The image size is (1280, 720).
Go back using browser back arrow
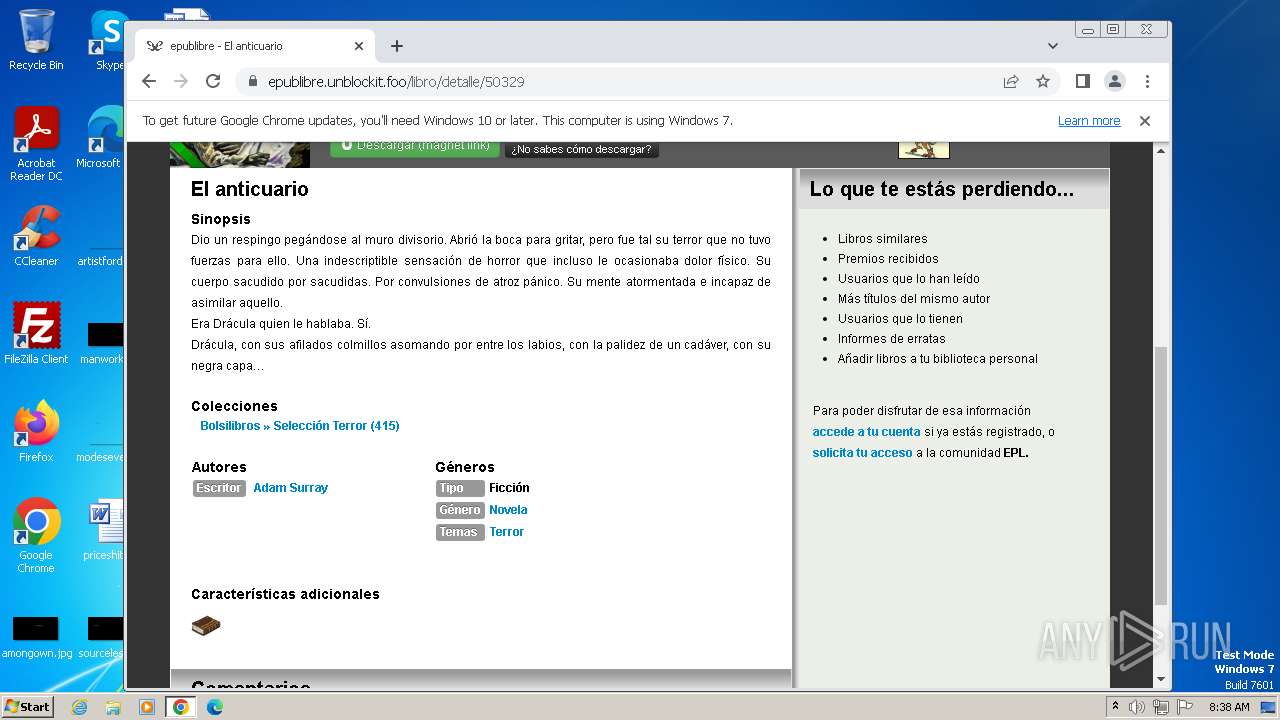[x=149, y=81]
